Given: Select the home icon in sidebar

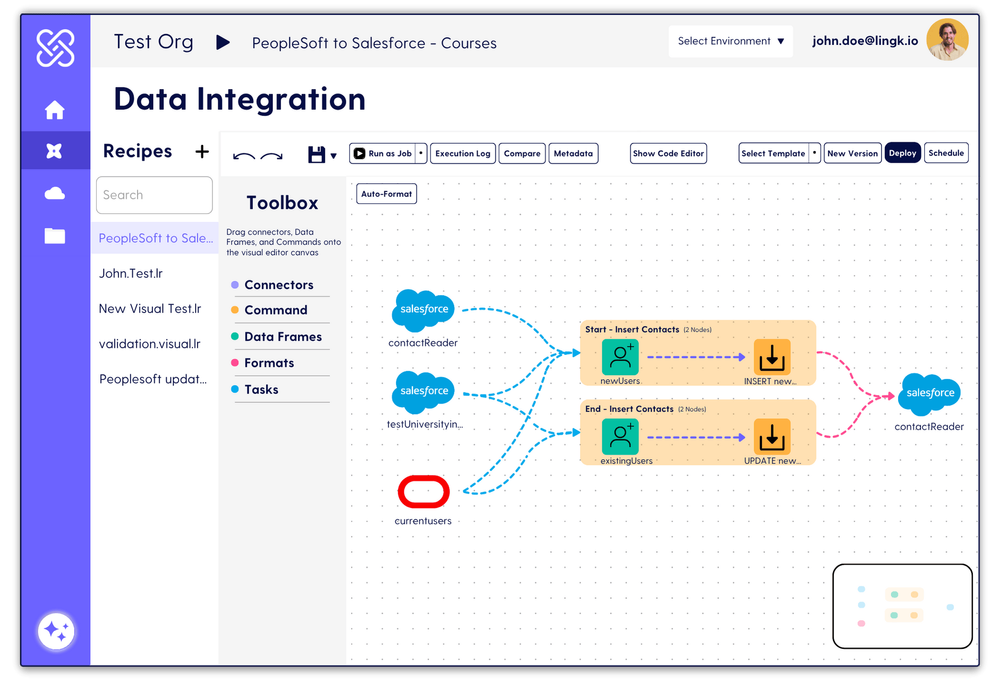Looking at the screenshot, I should [56, 110].
